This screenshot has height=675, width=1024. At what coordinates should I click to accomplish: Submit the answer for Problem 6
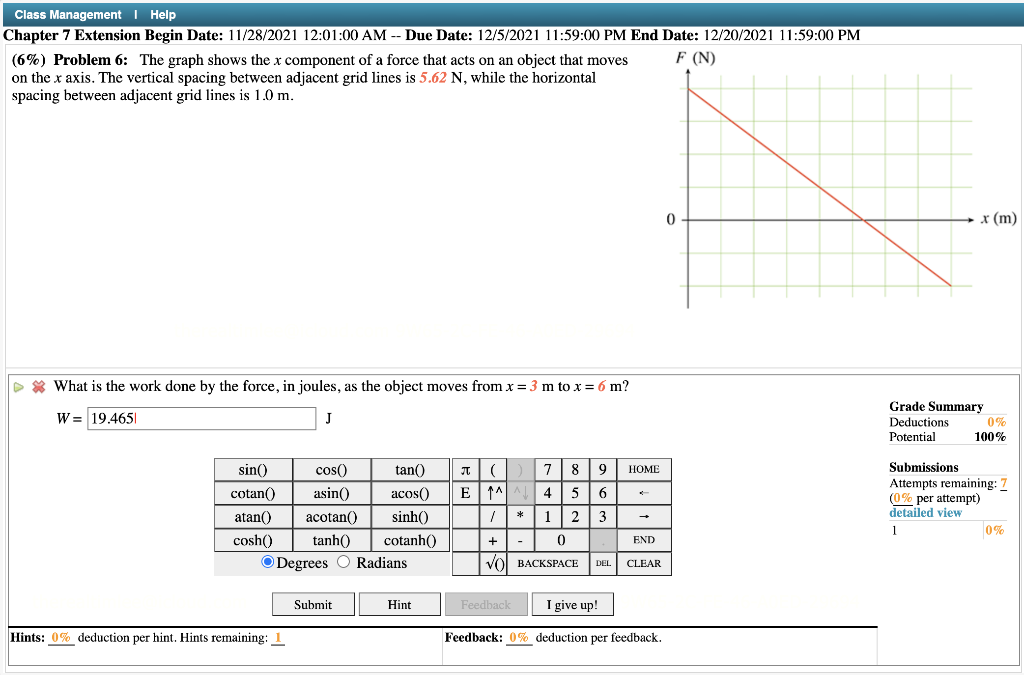click(x=313, y=603)
